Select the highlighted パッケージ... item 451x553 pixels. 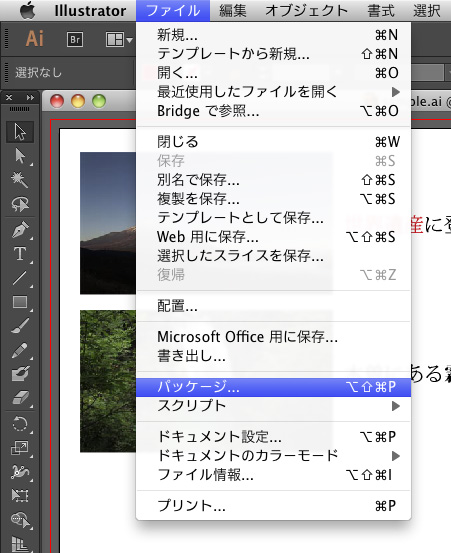[273, 387]
